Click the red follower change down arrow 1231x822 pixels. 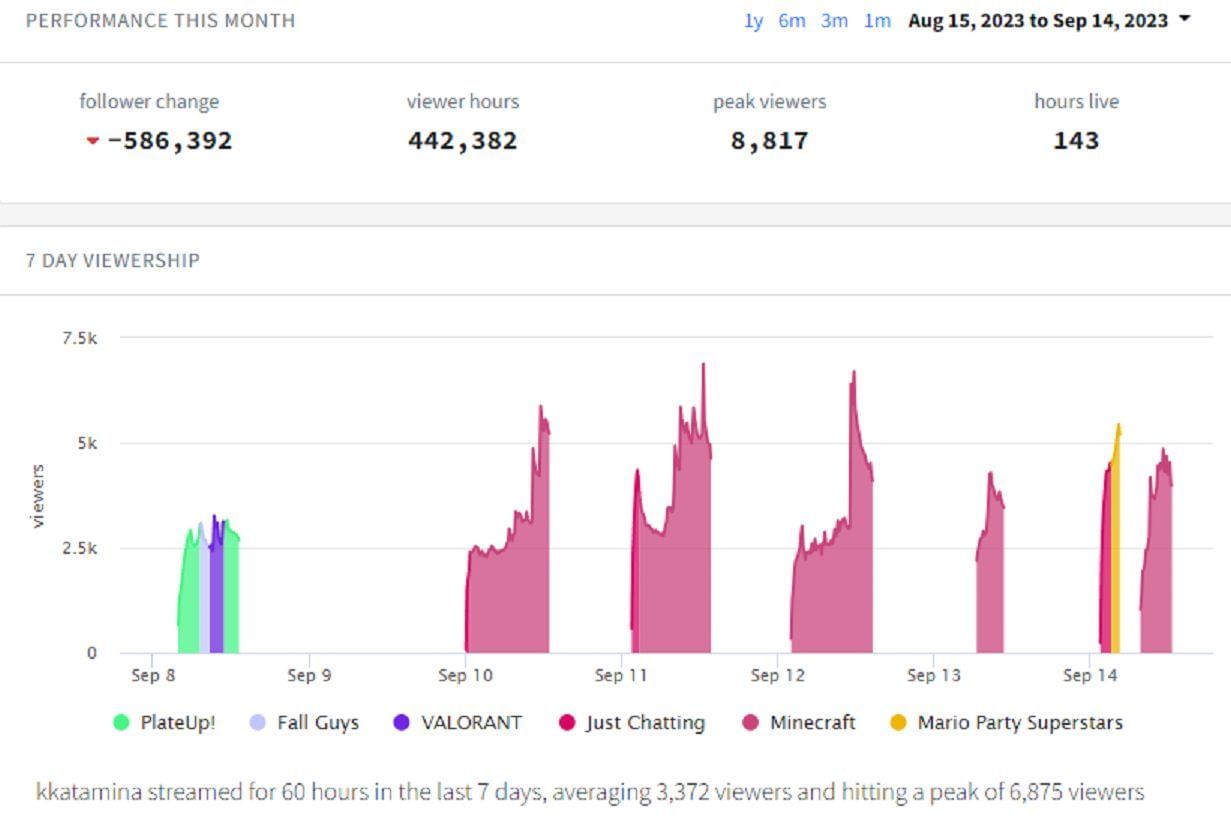click(93, 141)
